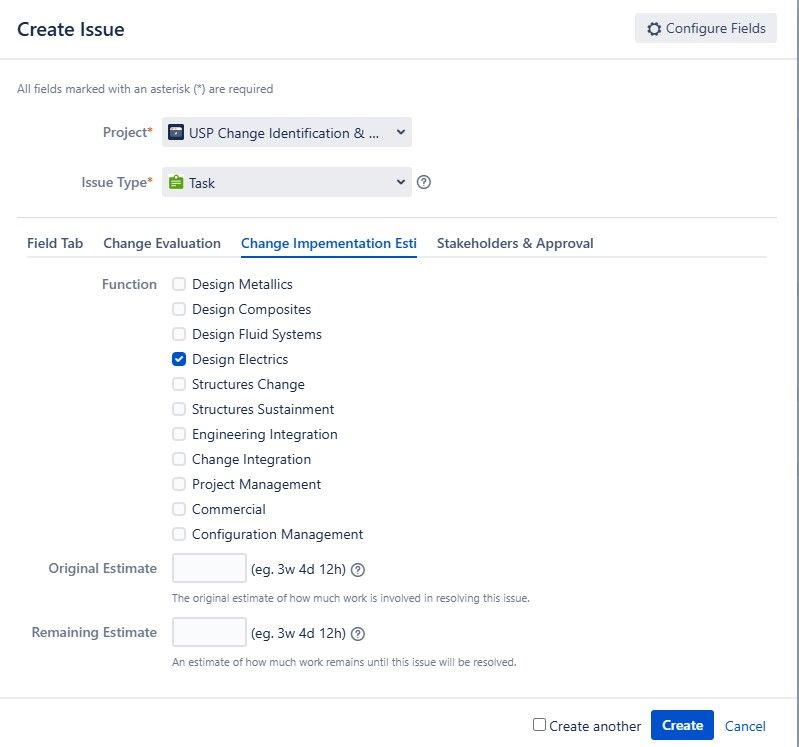799x747 pixels.
Task: Uncheck the Design Electrics checkbox
Action: click(179, 359)
